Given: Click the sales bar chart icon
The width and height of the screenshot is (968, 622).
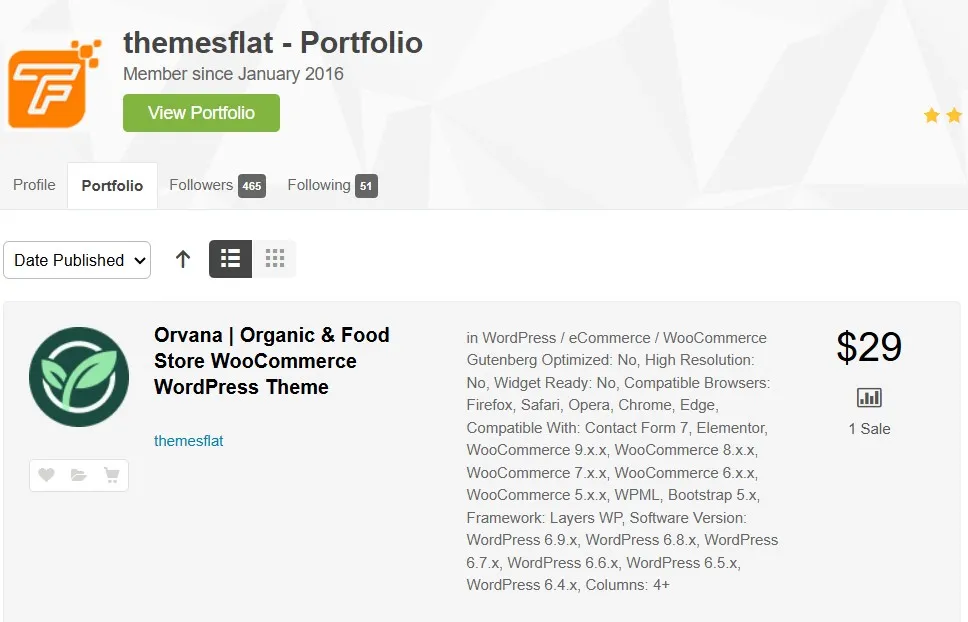Looking at the screenshot, I should tap(869, 398).
